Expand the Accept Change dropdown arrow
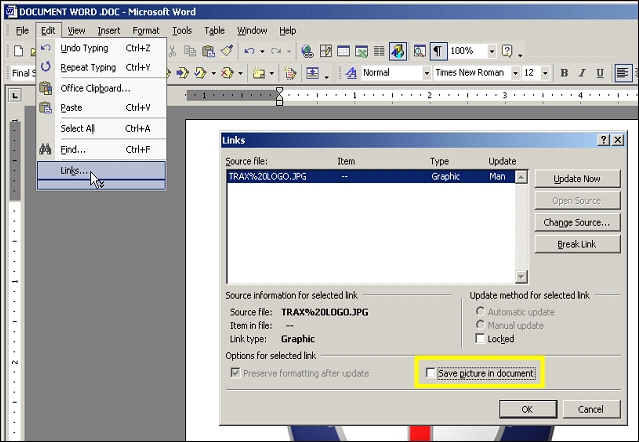Screen dimensions: 639x442 (214, 74)
